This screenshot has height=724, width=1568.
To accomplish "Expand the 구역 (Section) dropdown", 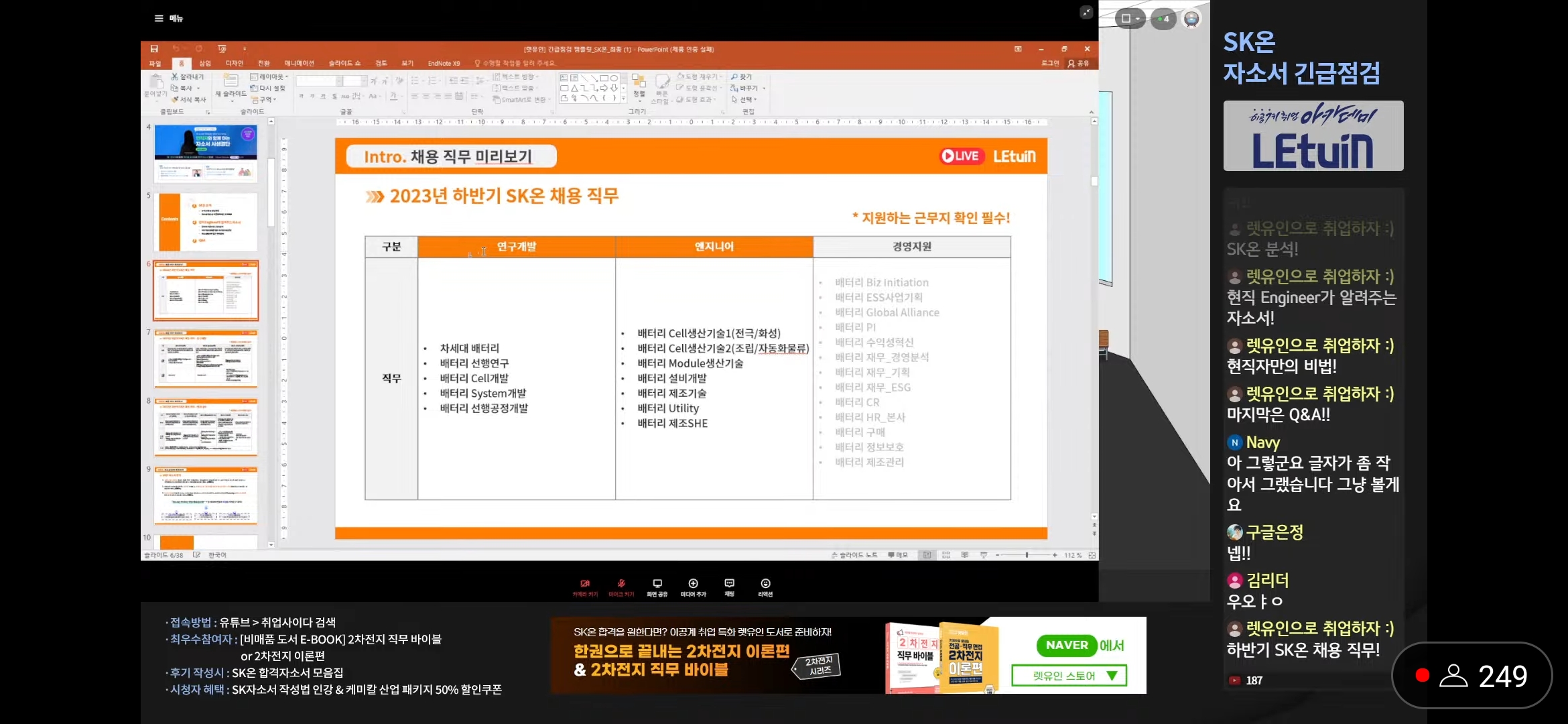I will tap(263, 99).
